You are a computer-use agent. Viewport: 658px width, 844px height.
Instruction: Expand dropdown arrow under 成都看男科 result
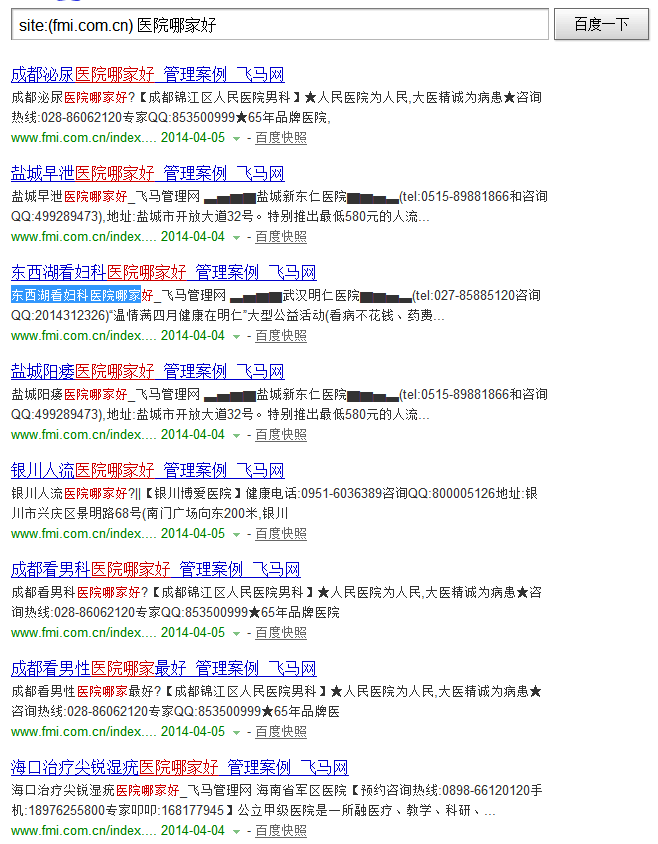pyautogui.click(x=236, y=634)
